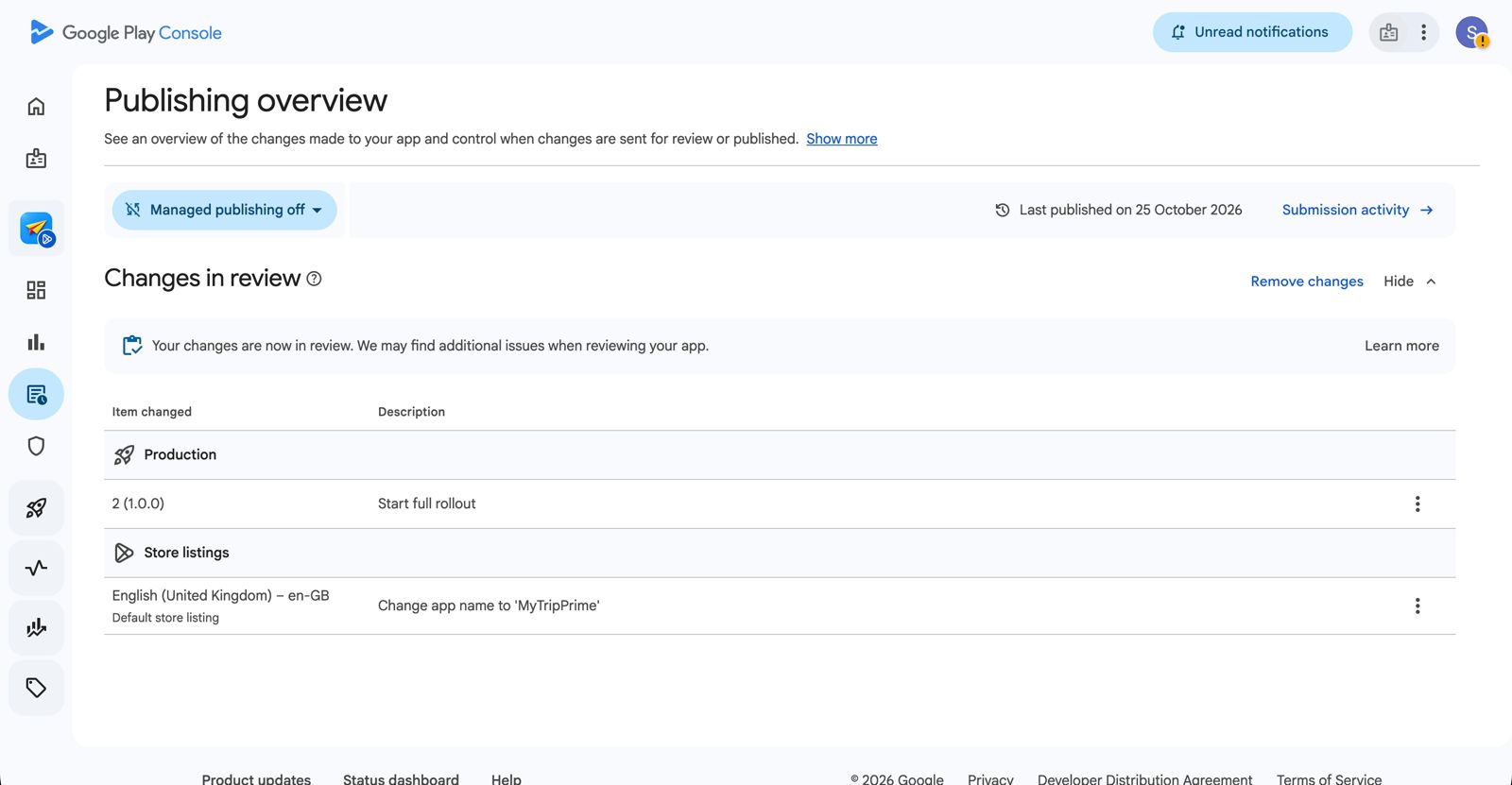Collapse Changes in review with Hide

tap(1410, 282)
